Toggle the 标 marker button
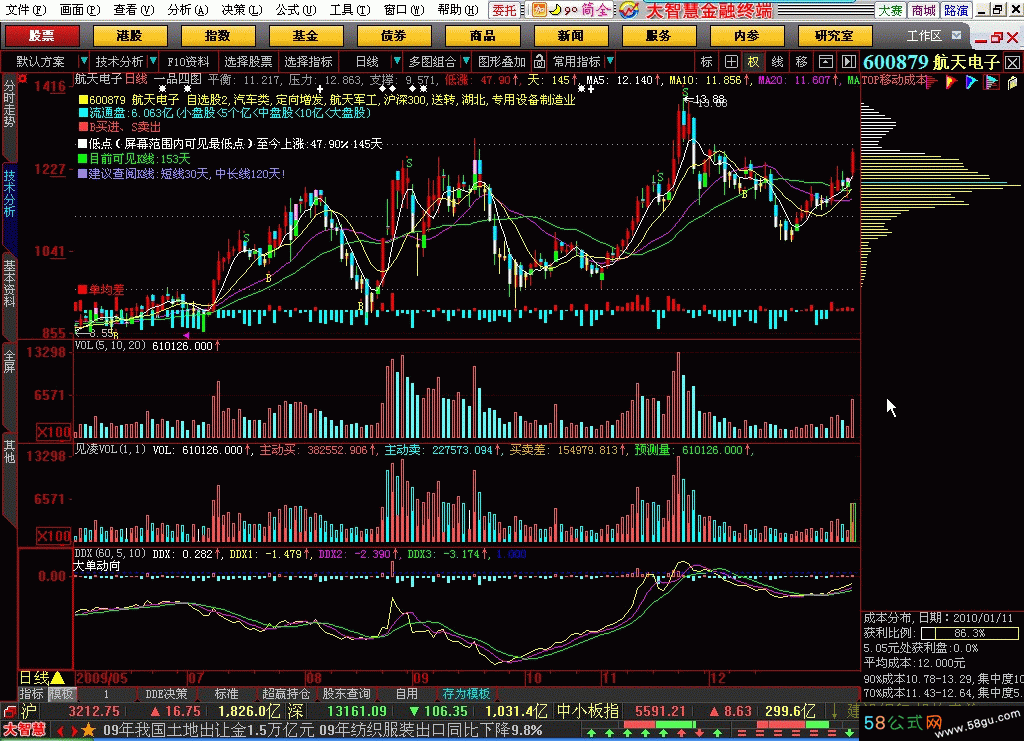The width and height of the screenshot is (1024, 741). coord(707,62)
